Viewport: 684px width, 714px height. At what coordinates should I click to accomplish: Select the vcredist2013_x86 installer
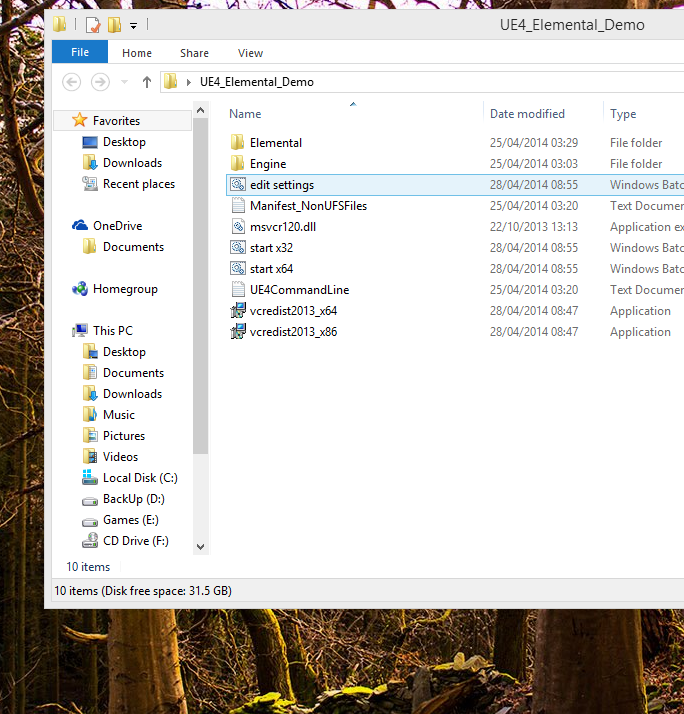[293, 332]
